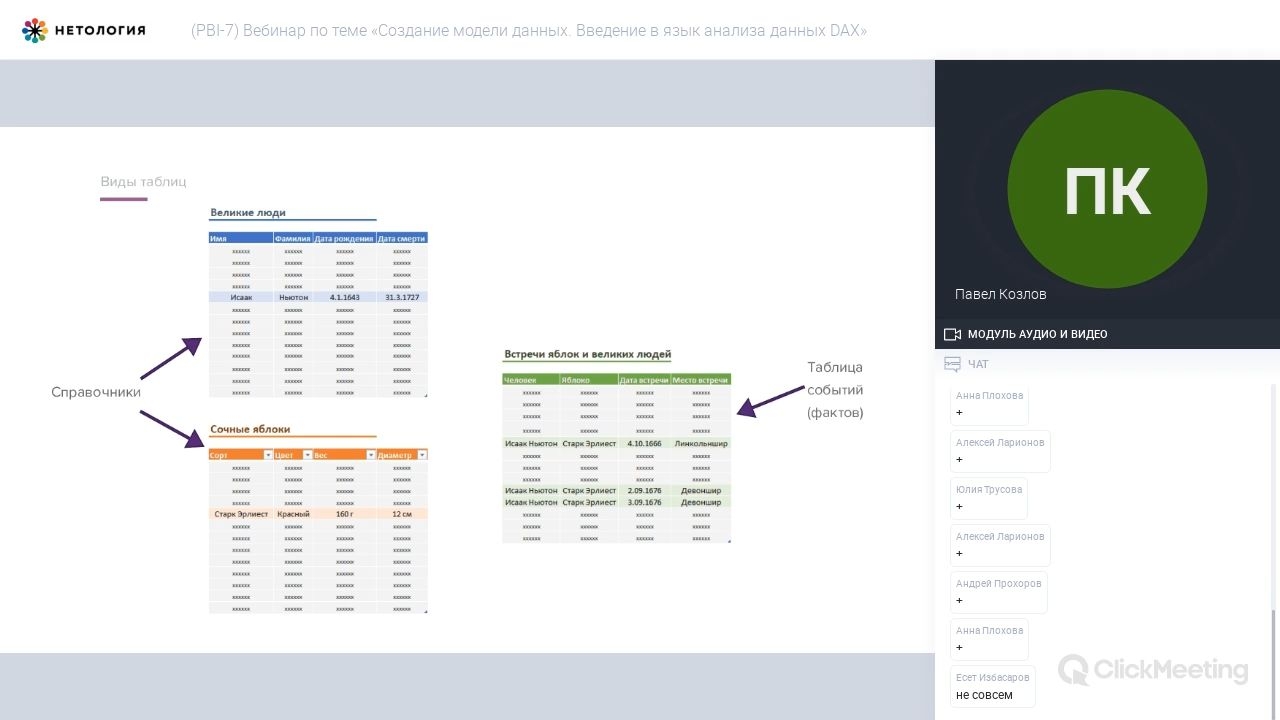Click the ПК presenter avatar circle
Viewport: 1280px width, 720px height.
point(1107,189)
